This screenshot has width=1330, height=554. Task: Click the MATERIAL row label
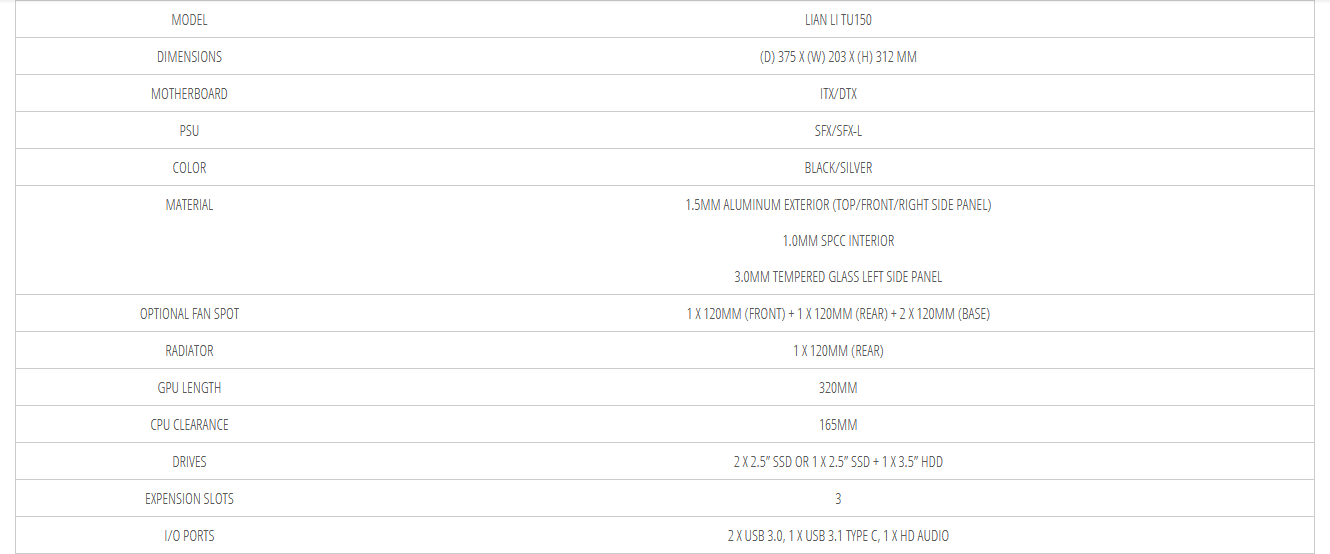(189, 205)
